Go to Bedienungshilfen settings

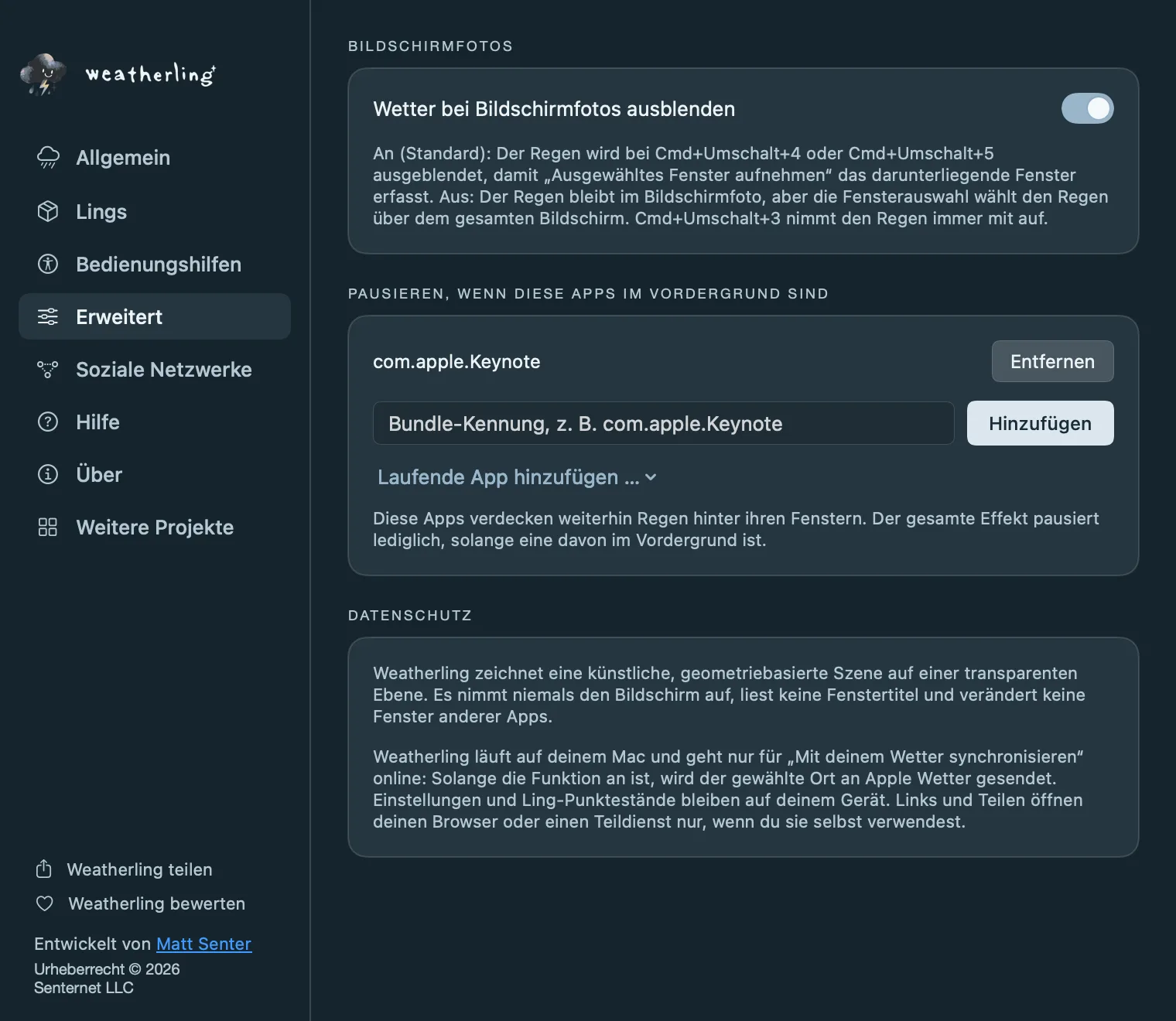(x=155, y=264)
